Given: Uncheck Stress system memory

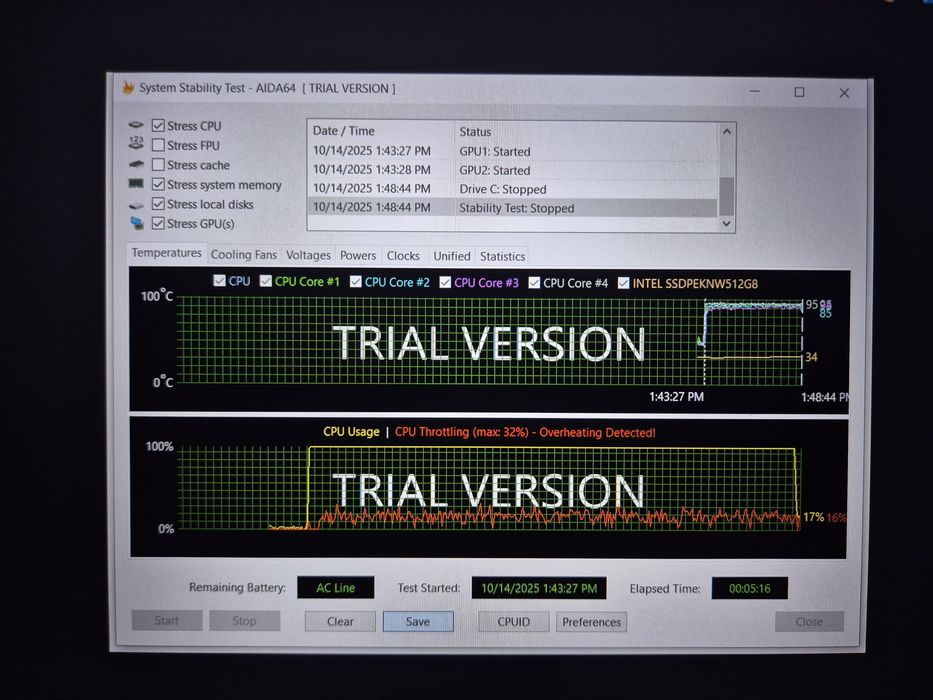Looking at the screenshot, I should click(x=158, y=184).
